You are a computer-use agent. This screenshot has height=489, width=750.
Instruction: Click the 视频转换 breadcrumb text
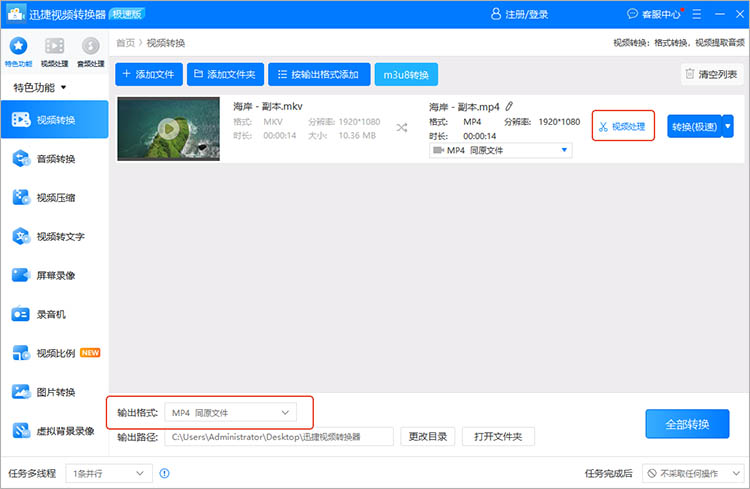(165, 43)
